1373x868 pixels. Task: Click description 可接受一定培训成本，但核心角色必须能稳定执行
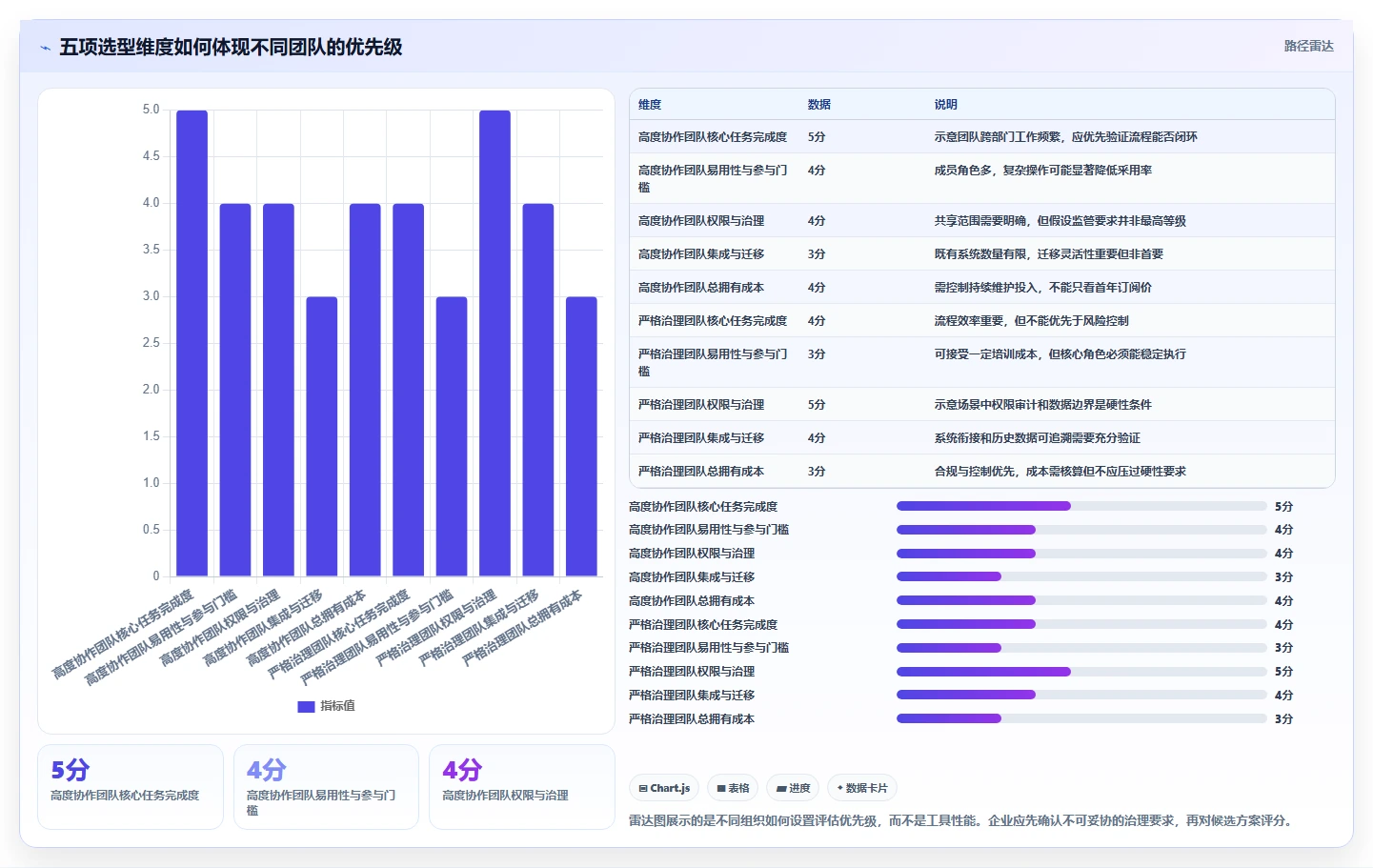[x=1060, y=354]
